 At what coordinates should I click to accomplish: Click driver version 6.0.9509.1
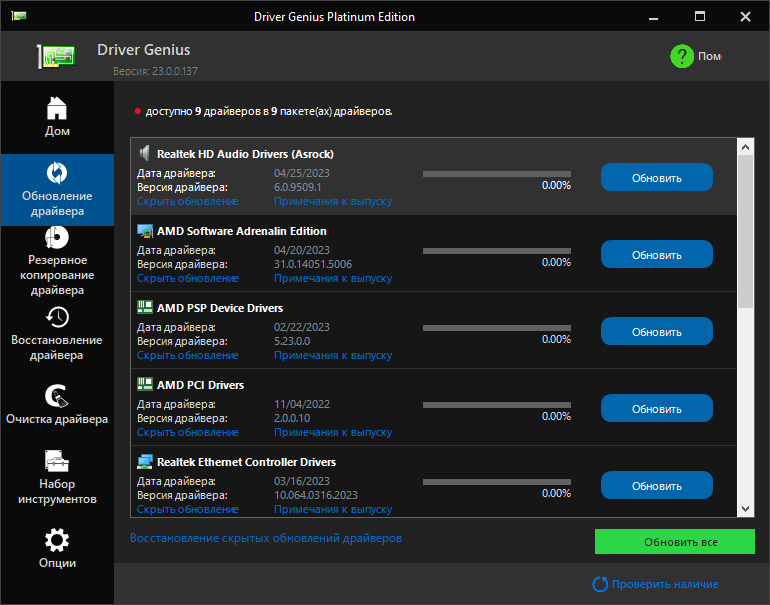point(298,188)
